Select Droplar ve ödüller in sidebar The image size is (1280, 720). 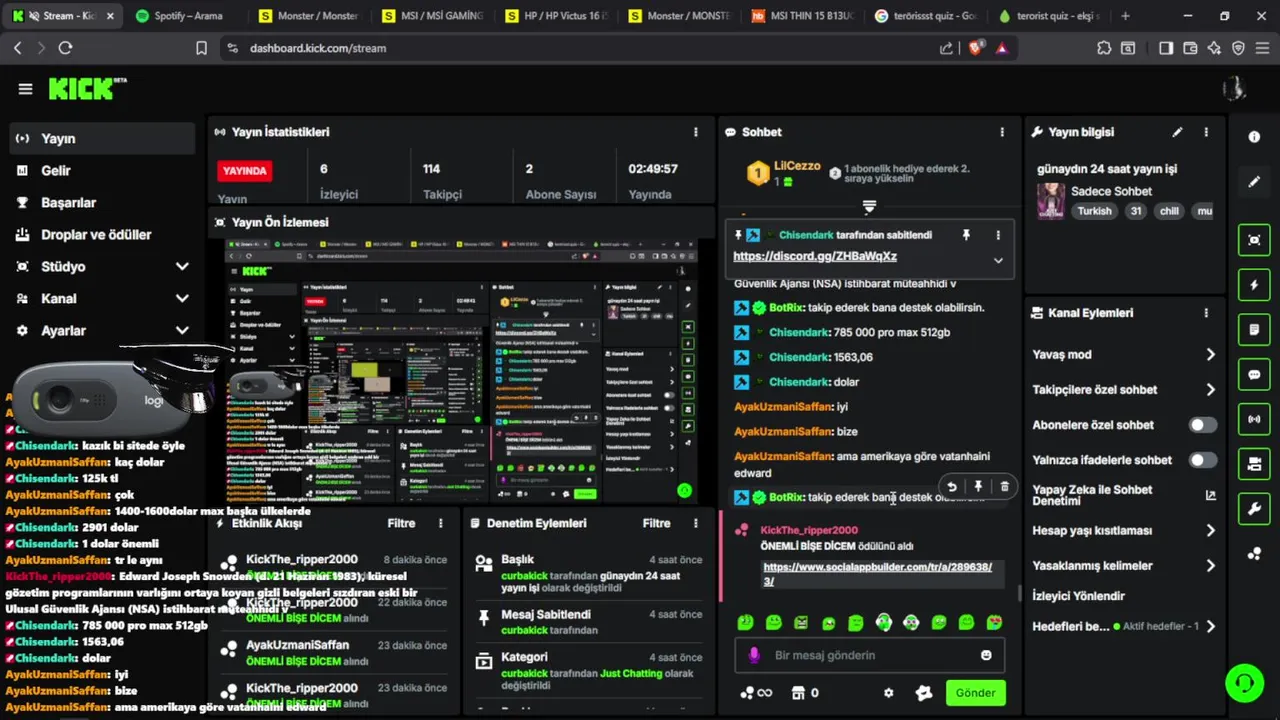[x=102, y=235]
